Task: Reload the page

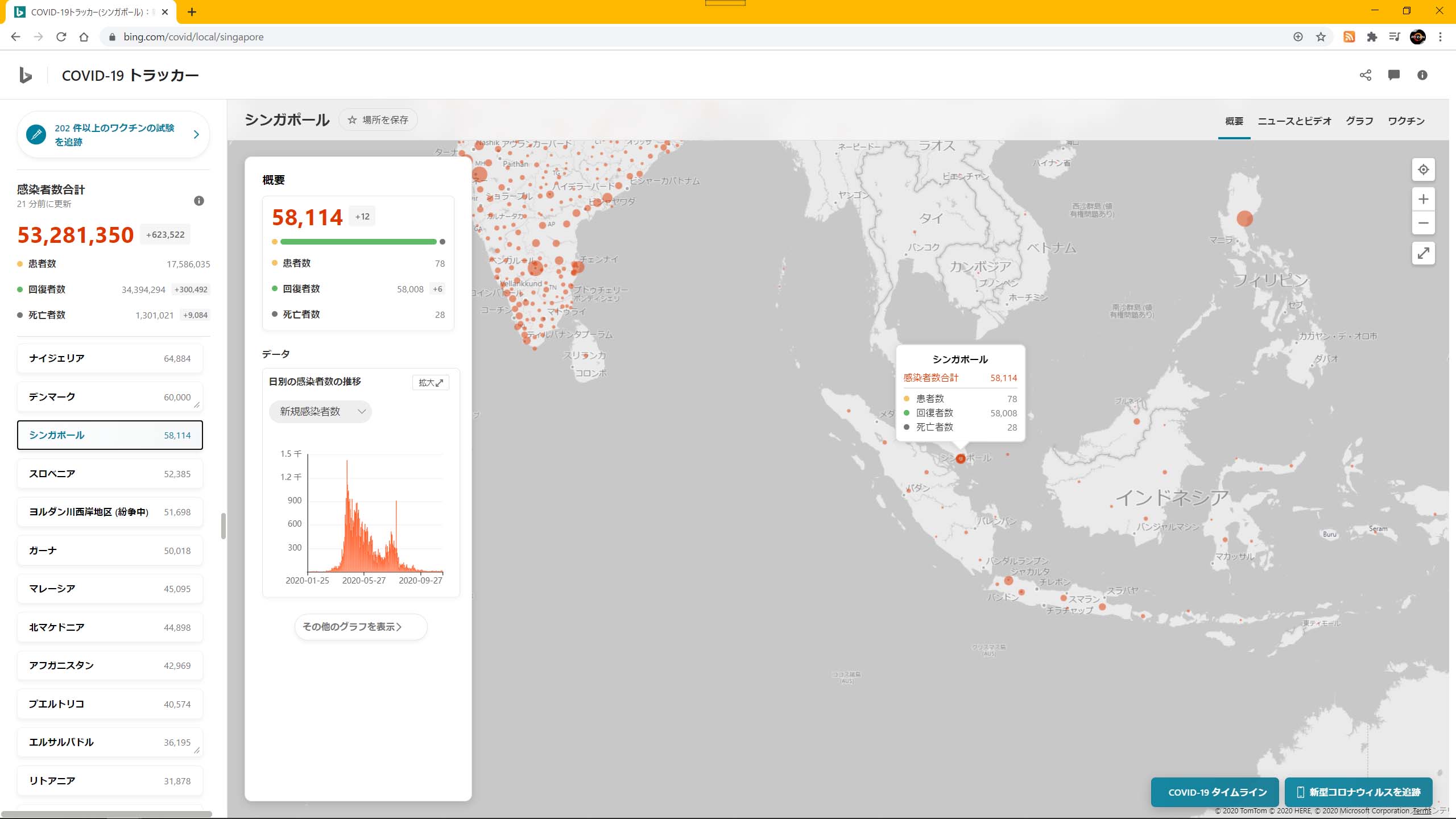Action: pos(61,37)
